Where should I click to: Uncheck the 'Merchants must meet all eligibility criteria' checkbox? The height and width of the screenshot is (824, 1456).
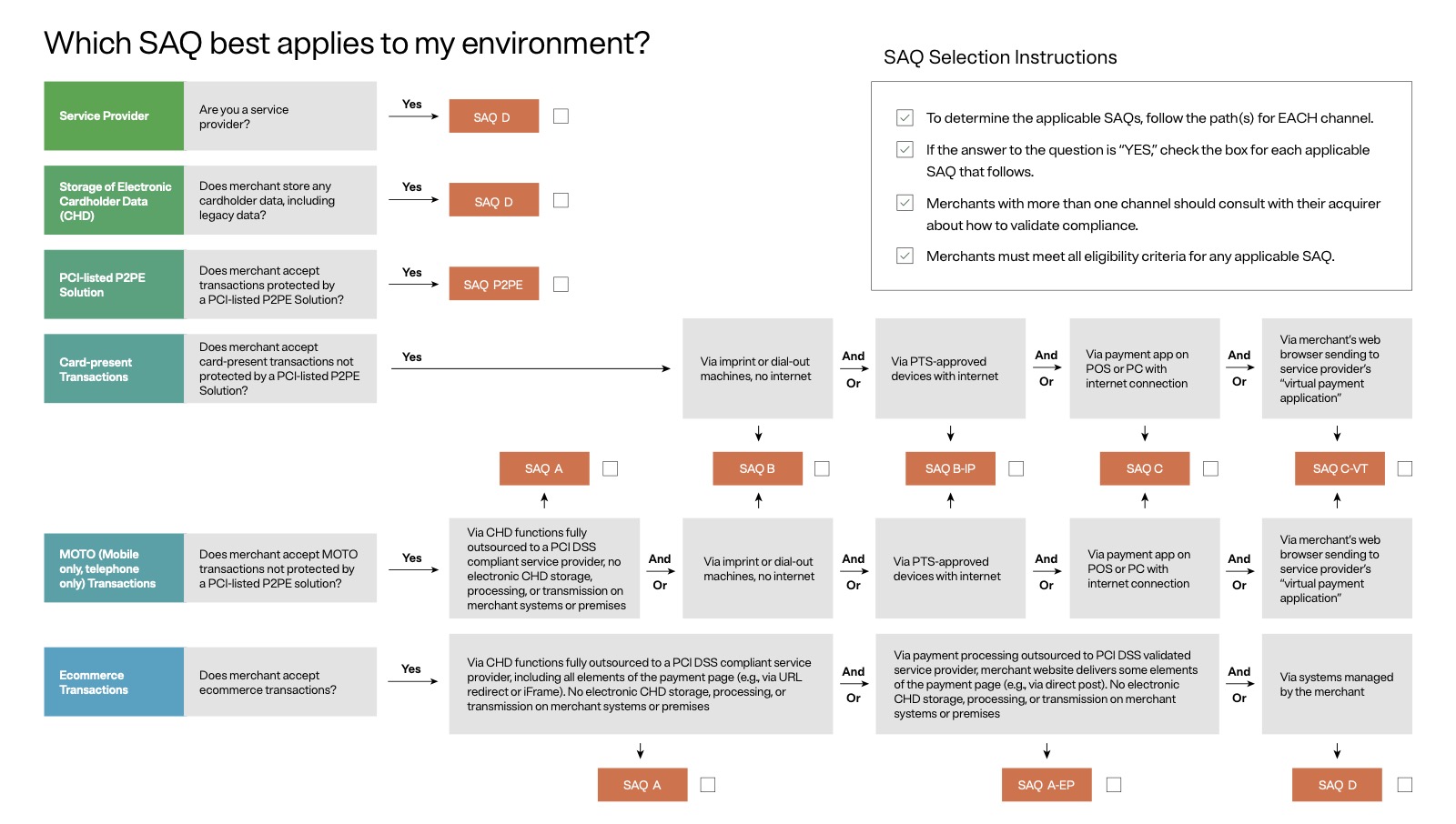905,256
